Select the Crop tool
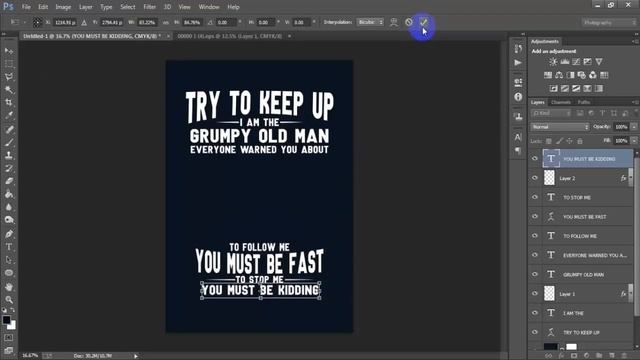This screenshot has height=360, width=640. (x=9, y=102)
